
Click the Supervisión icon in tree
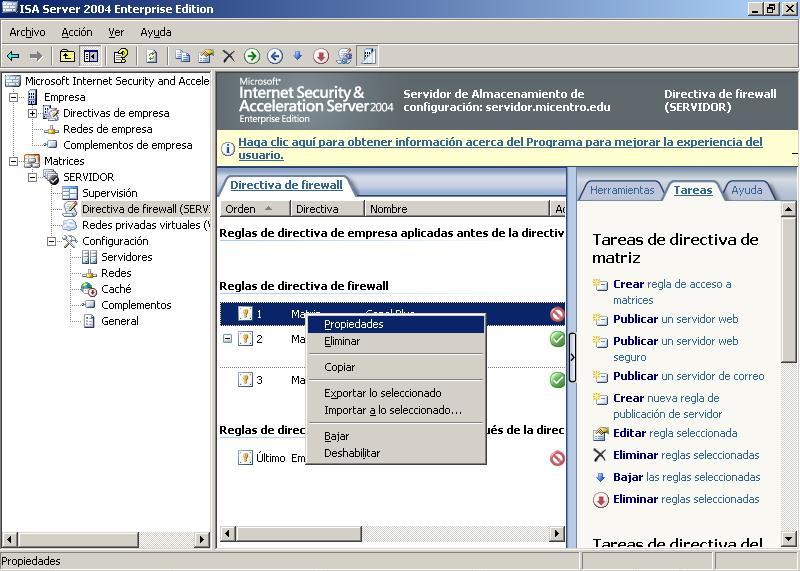[70, 193]
